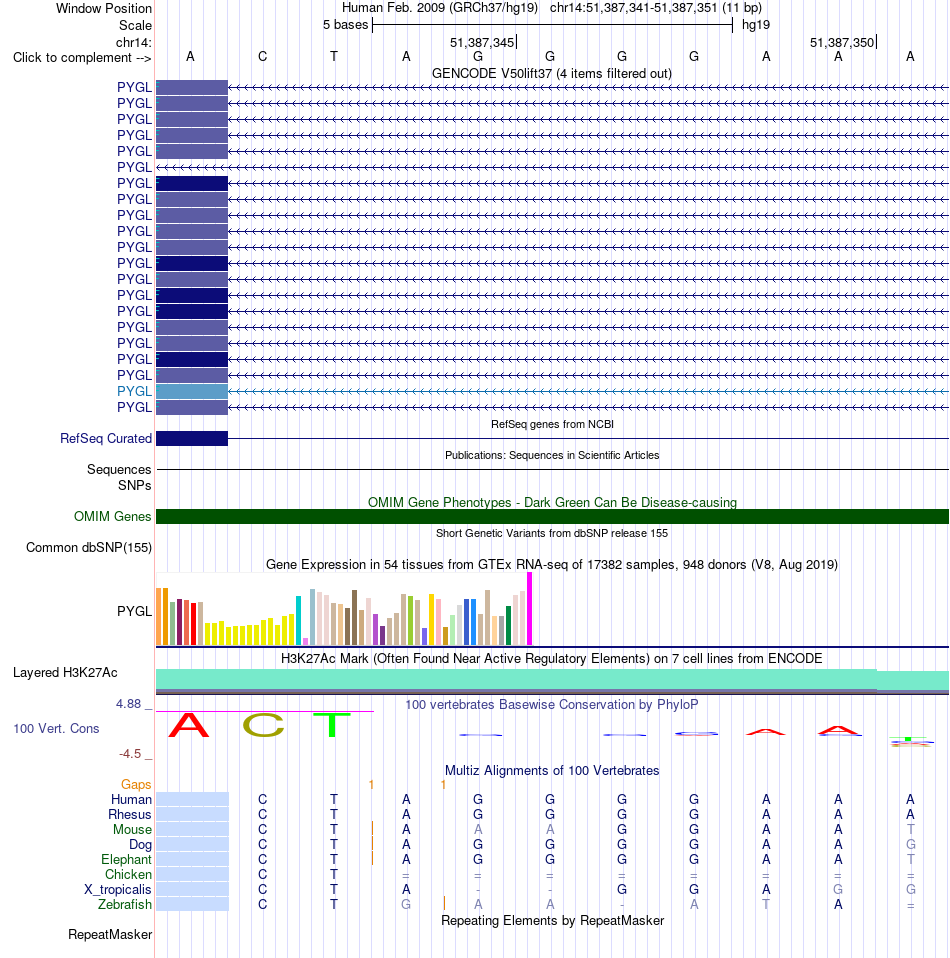Viewport: 950px width, 958px height.
Task: Click the 'Sequences' track label
Action: 119,469
